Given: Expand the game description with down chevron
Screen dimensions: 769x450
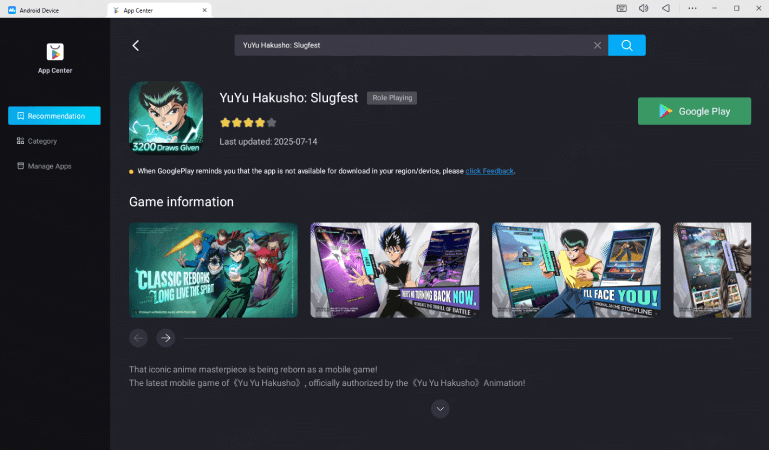Looking at the screenshot, I should 440,409.
